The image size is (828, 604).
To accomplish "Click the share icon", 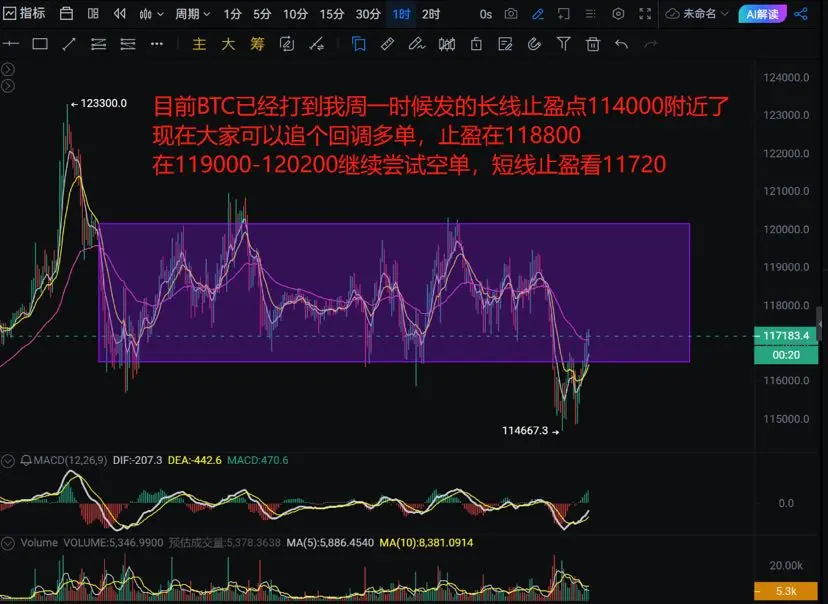I will 801,14.
